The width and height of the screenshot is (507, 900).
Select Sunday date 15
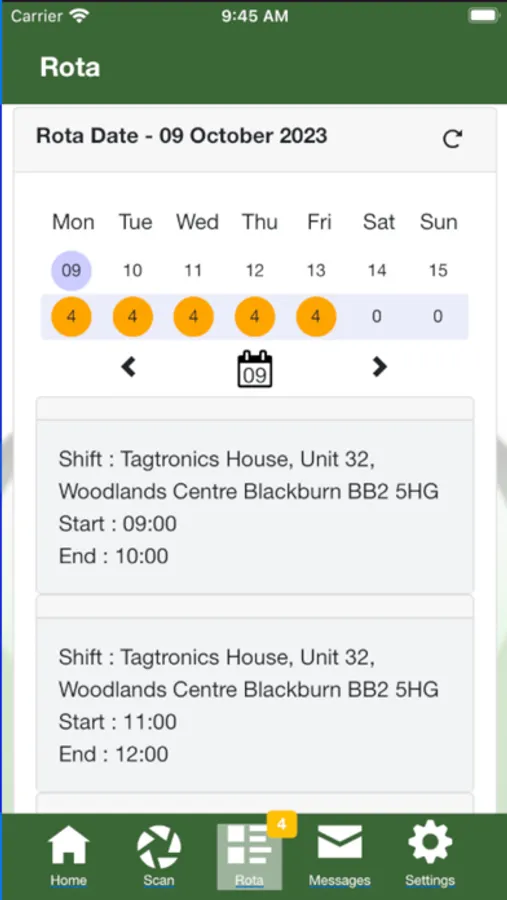(438, 270)
